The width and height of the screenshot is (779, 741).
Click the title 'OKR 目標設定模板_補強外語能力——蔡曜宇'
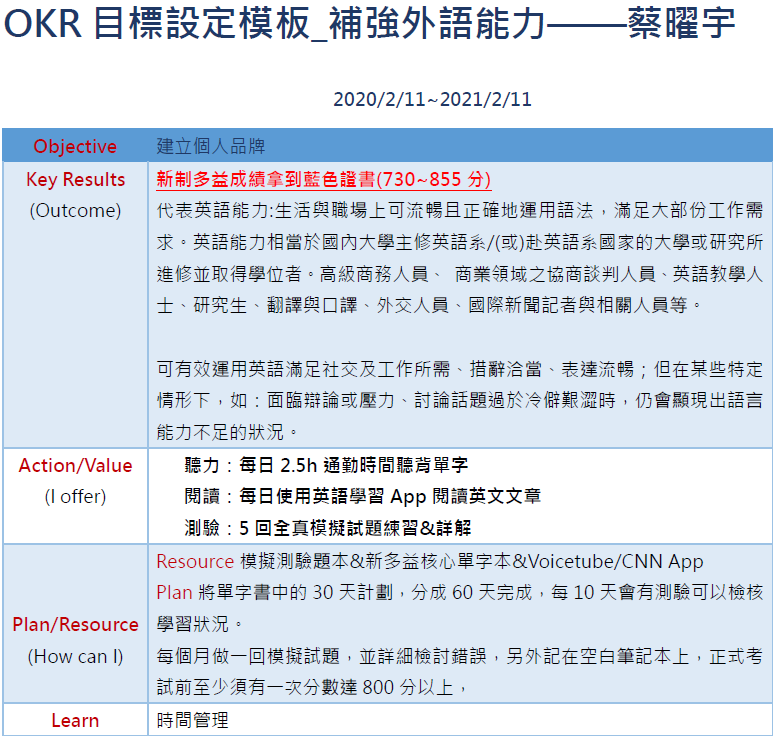coord(369,24)
